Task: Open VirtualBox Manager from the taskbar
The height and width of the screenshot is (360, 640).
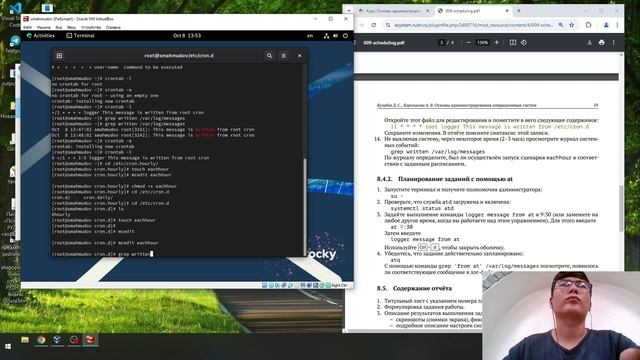Action: 58,340
